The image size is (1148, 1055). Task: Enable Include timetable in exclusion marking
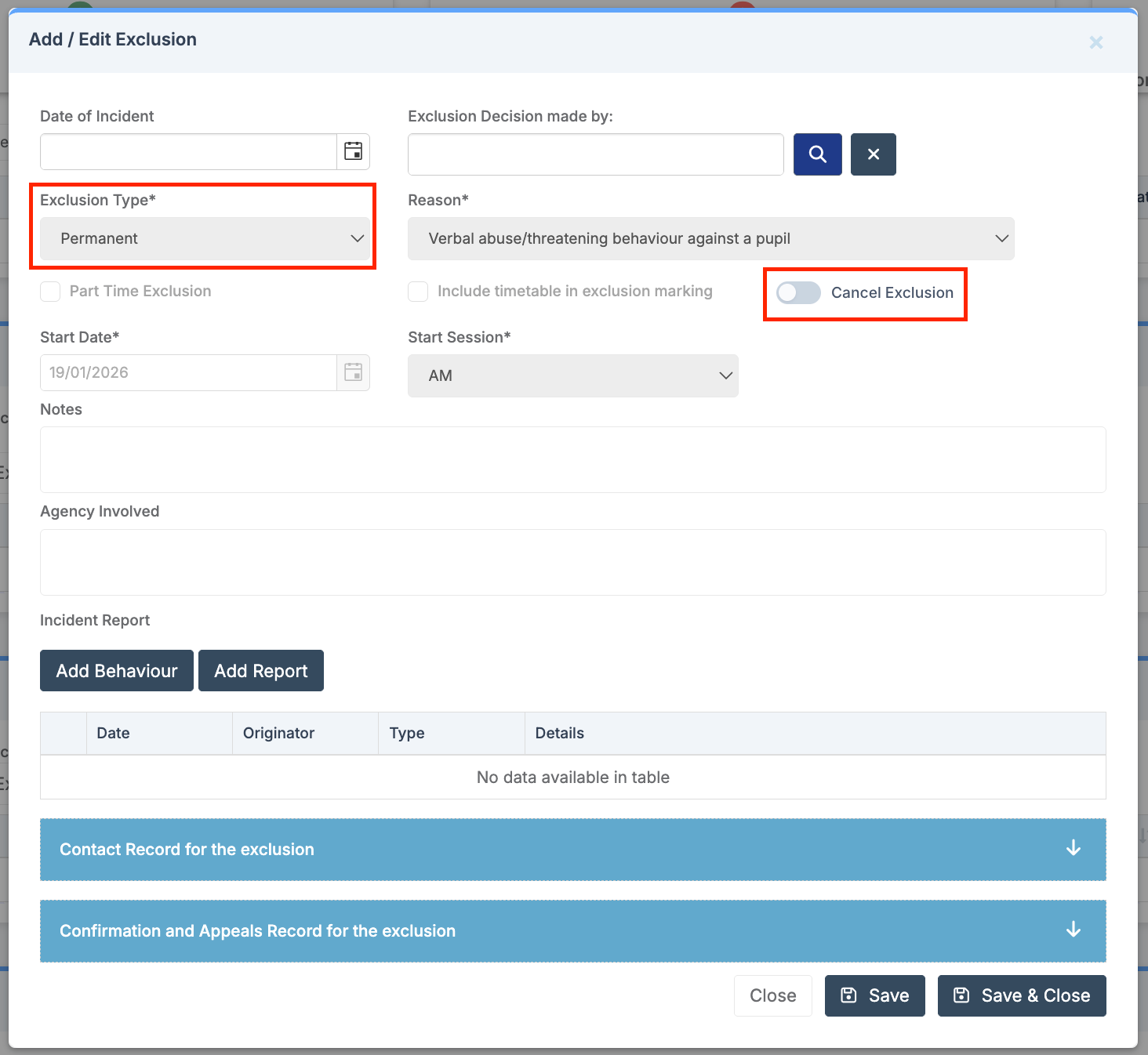coord(418,292)
